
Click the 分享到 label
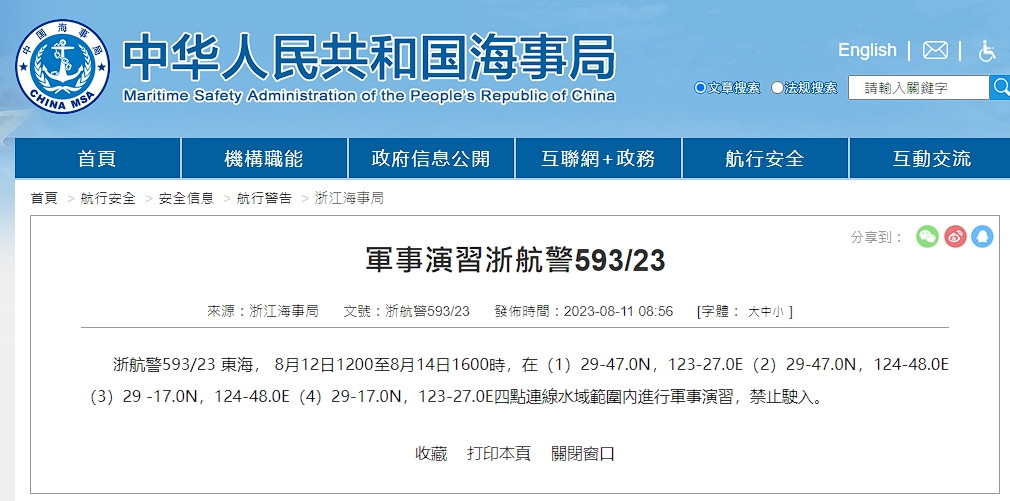pyautogui.click(x=877, y=237)
